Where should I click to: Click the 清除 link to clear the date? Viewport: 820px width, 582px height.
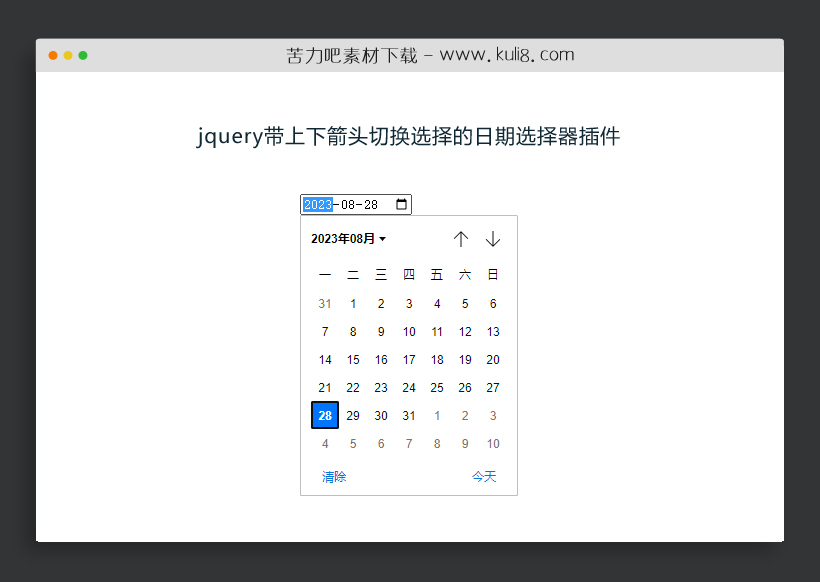pos(333,477)
